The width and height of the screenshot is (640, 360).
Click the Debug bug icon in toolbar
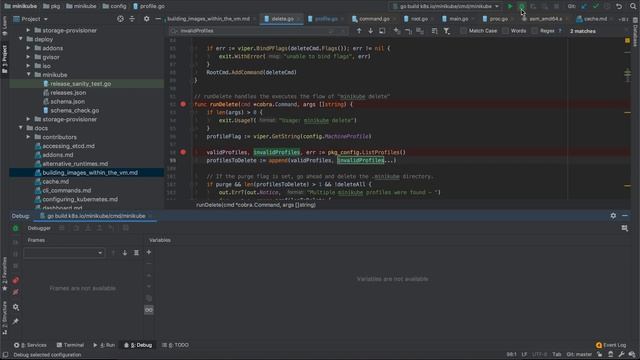tap(522, 7)
